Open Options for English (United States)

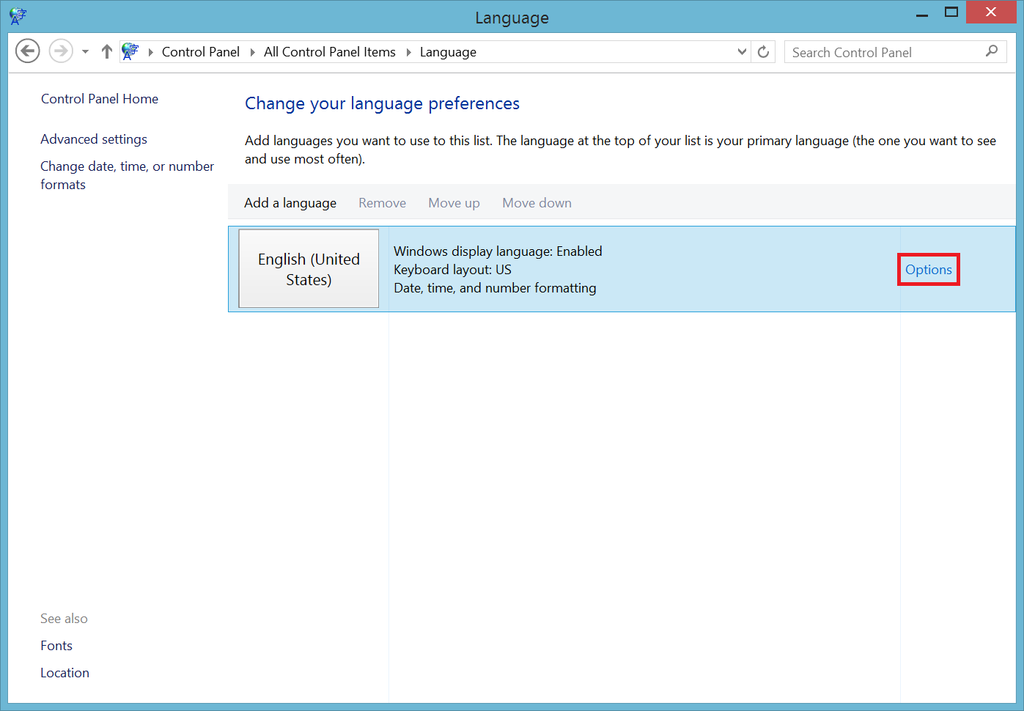point(928,269)
